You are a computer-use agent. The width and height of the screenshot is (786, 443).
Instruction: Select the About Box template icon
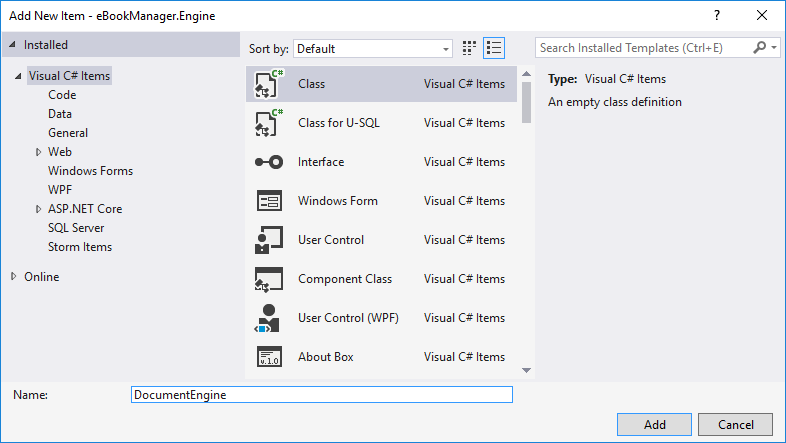(x=269, y=357)
